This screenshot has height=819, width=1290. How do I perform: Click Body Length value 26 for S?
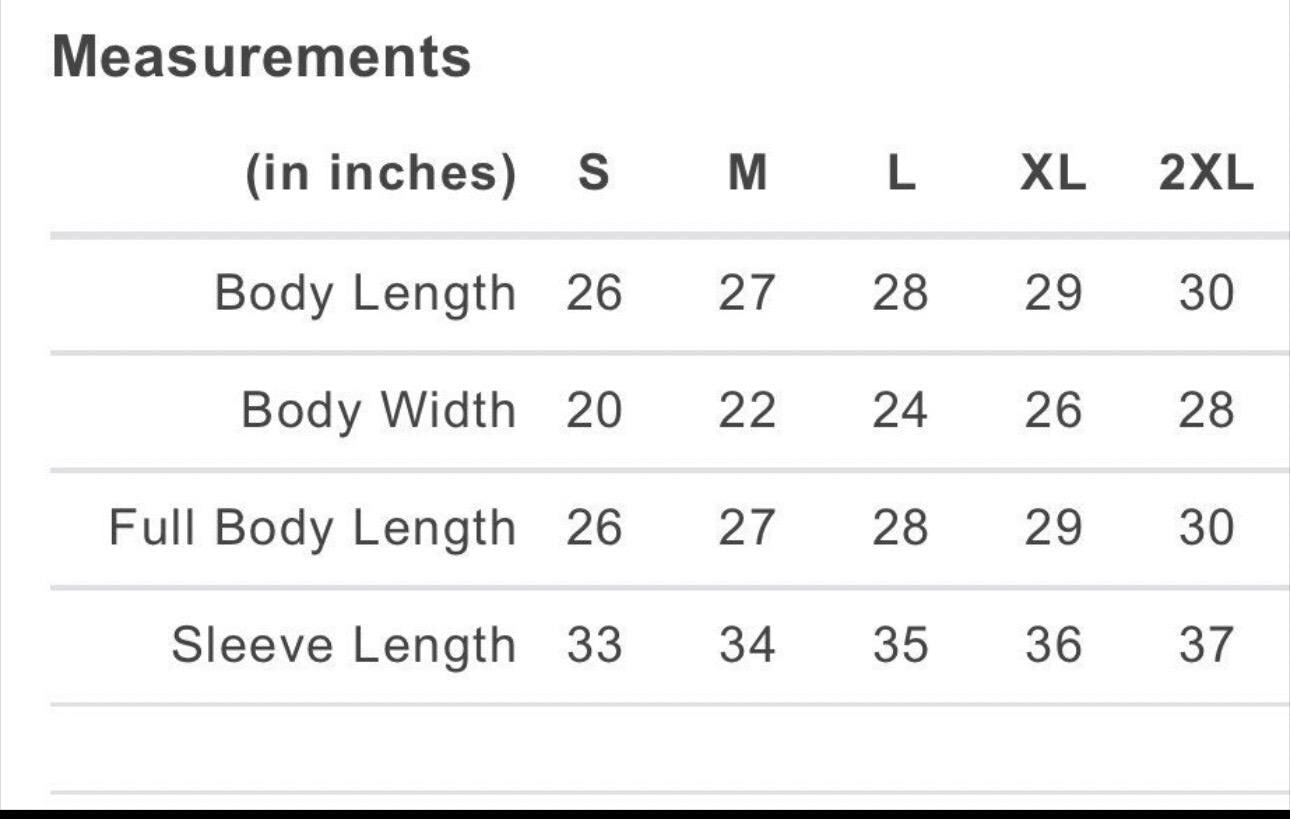(x=594, y=294)
